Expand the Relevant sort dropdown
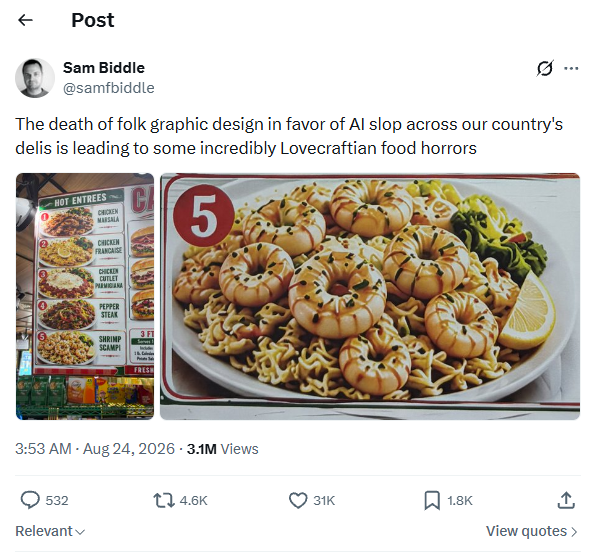This screenshot has height=555, width=597. click(x=50, y=531)
